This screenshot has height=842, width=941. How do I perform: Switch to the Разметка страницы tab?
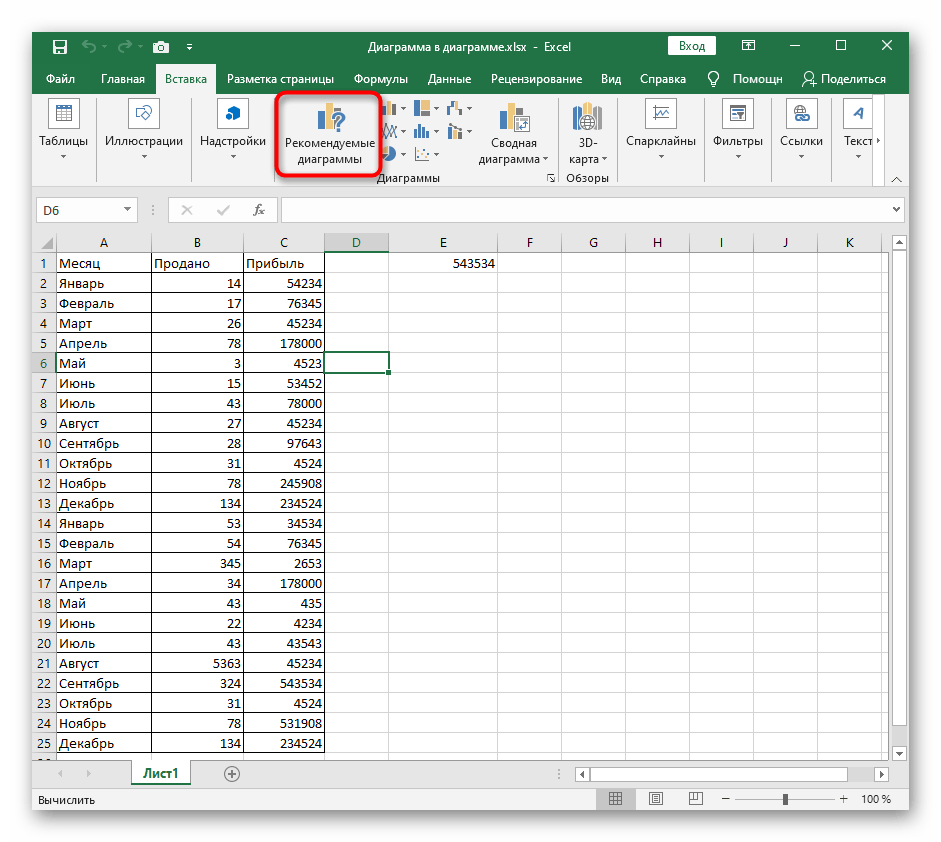pyautogui.click(x=280, y=79)
